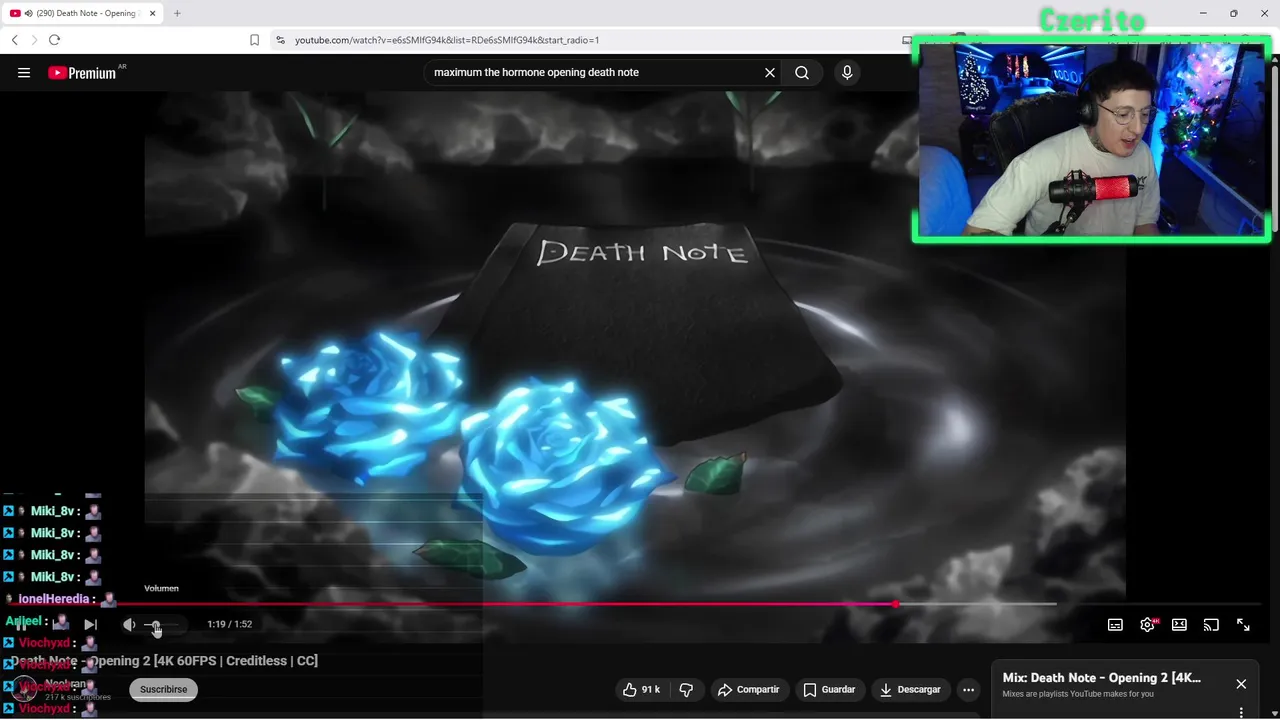Select the lonelHeredia chat username

pyautogui.click(x=56, y=599)
